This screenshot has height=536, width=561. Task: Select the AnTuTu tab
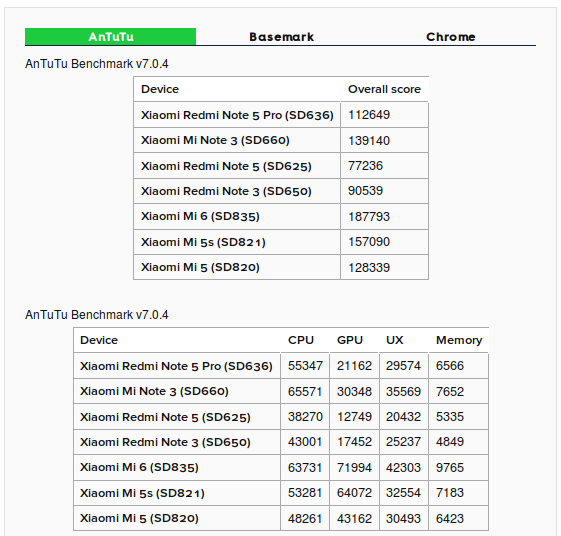coord(111,37)
